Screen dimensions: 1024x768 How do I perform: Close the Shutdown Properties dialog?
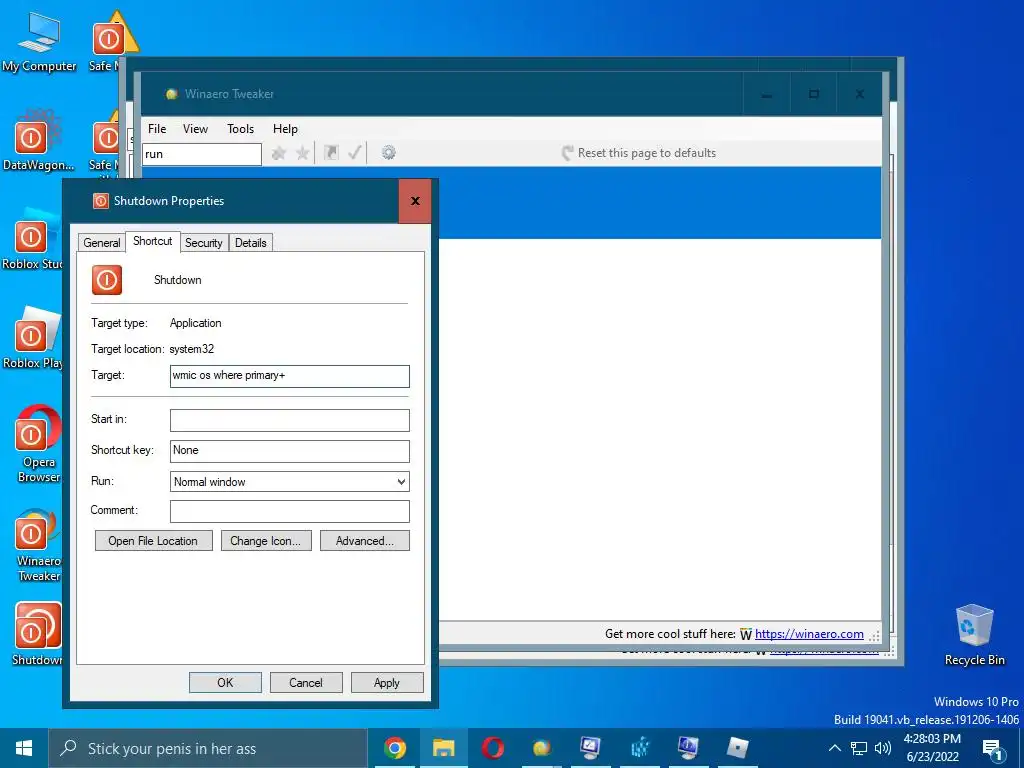coord(415,201)
